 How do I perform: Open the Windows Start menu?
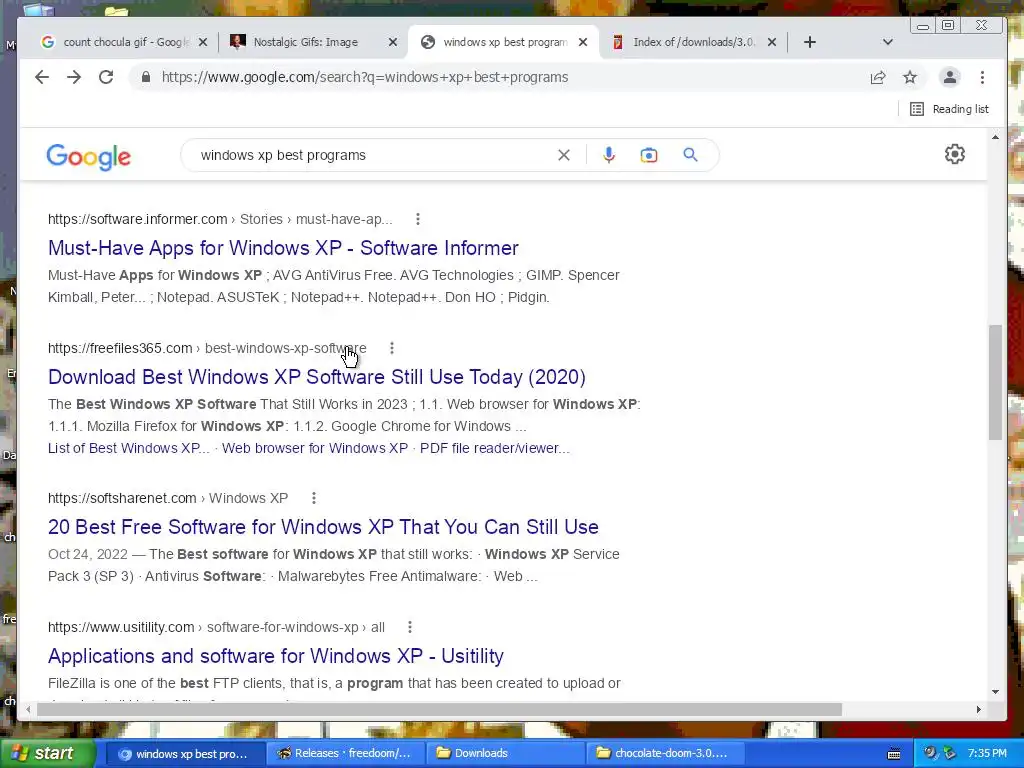[47, 753]
